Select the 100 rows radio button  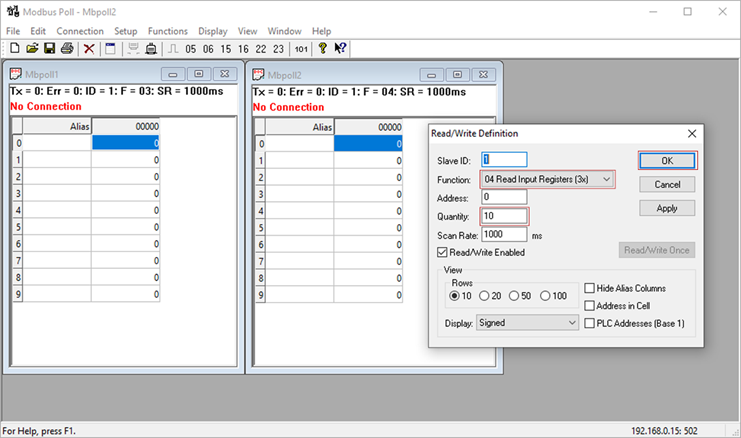545,296
